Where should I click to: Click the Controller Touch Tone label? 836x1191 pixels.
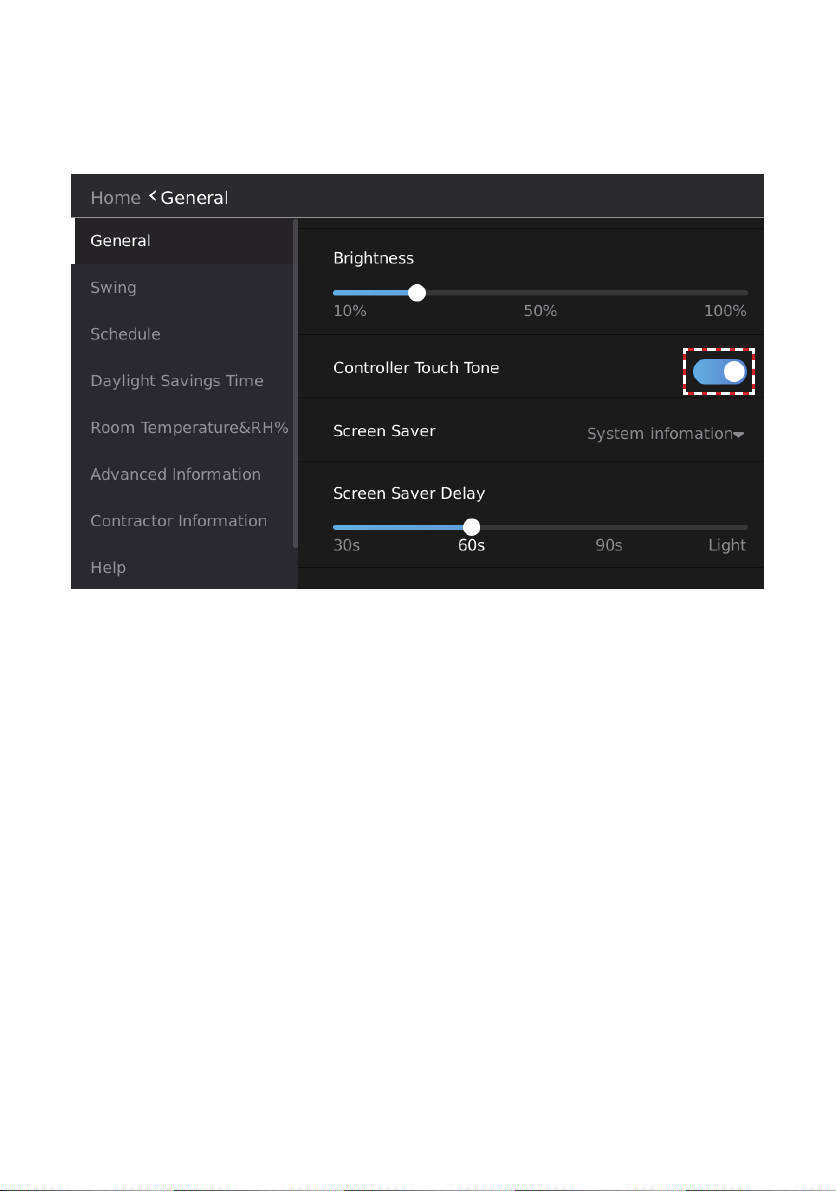coord(416,368)
